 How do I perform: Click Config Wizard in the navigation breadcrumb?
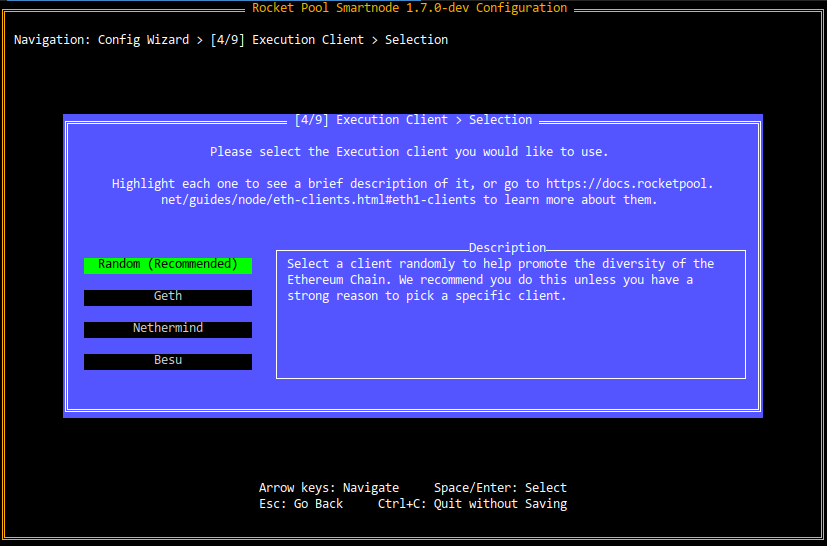click(143, 40)
